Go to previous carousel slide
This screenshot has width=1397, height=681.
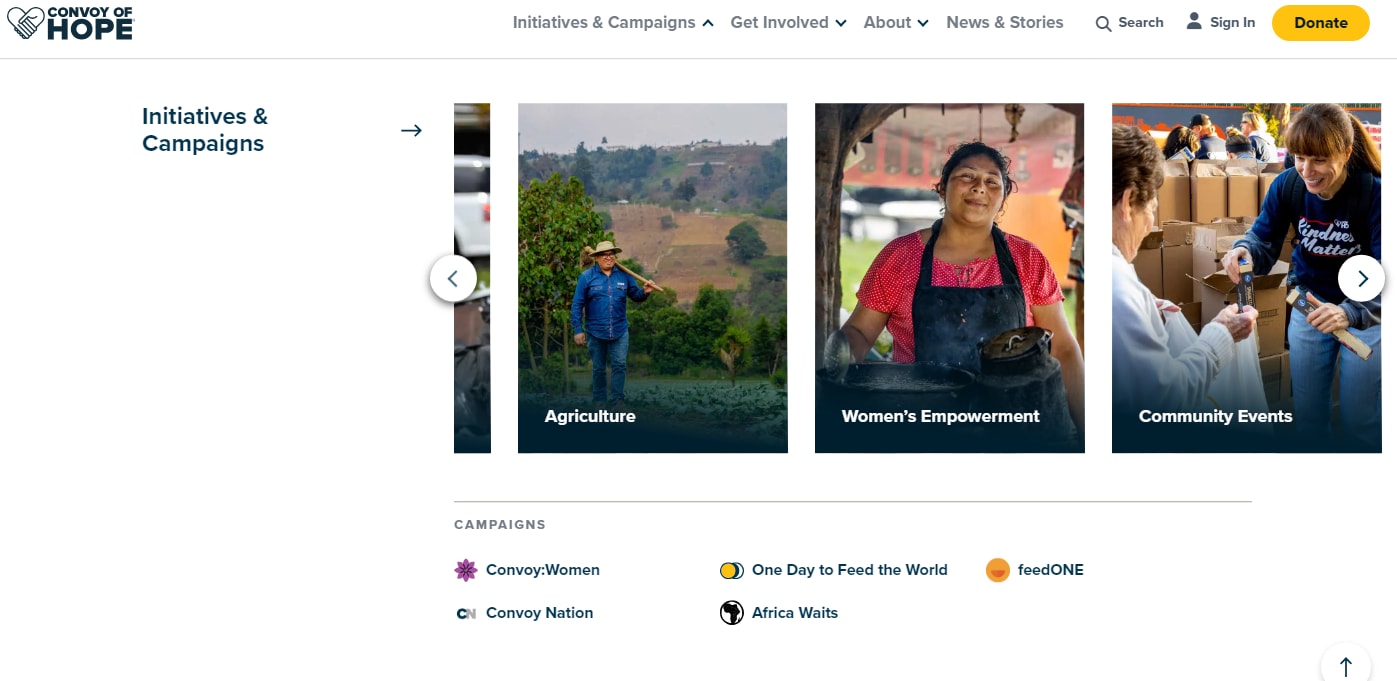453,278
